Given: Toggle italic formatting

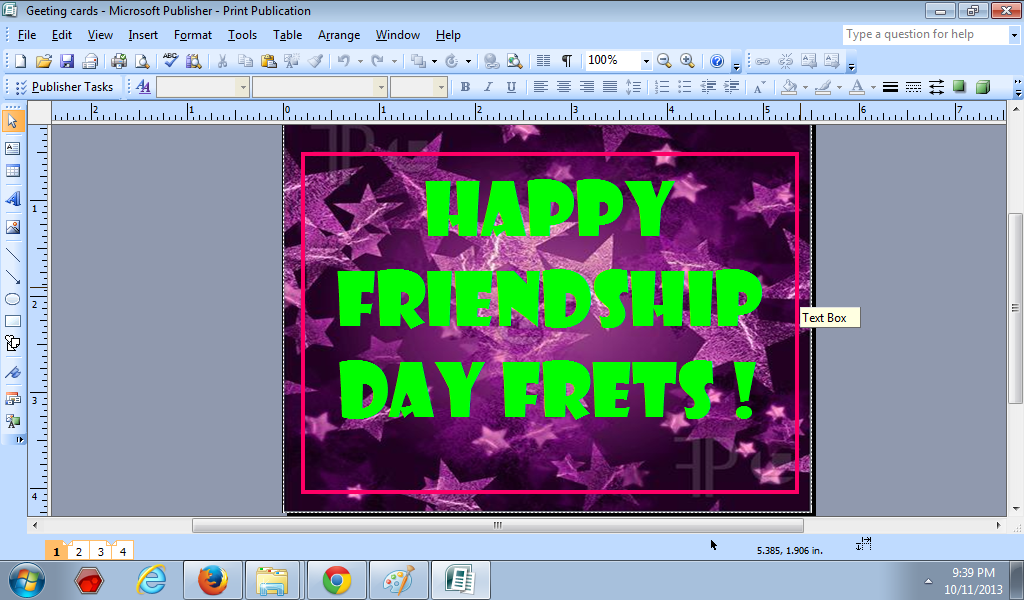Looking at the screenshot, I should coord(487,87).
